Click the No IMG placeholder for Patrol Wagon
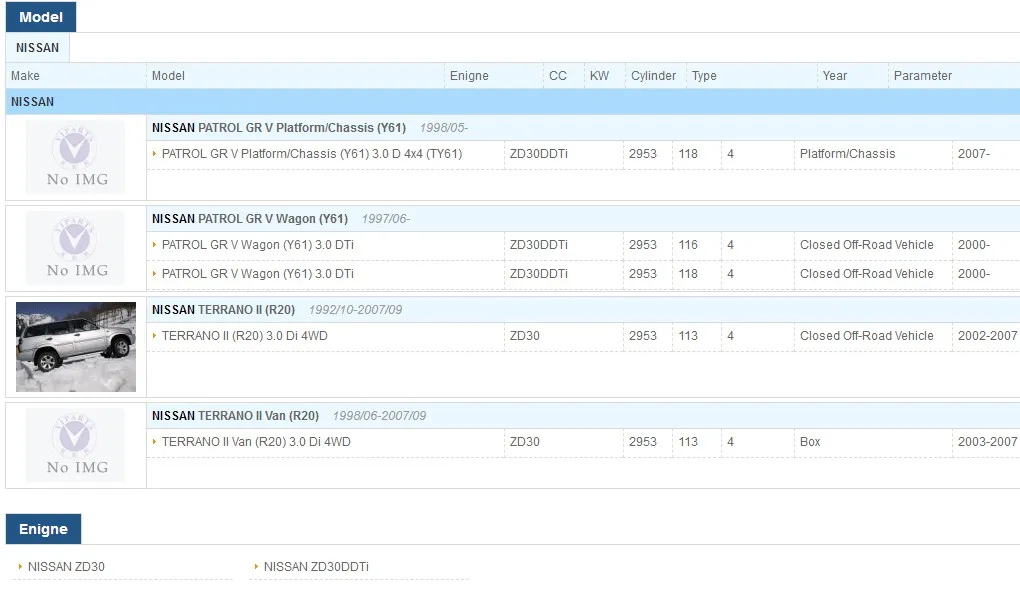The height and width of the screenshot is (589, 1020). coord(76,248)
